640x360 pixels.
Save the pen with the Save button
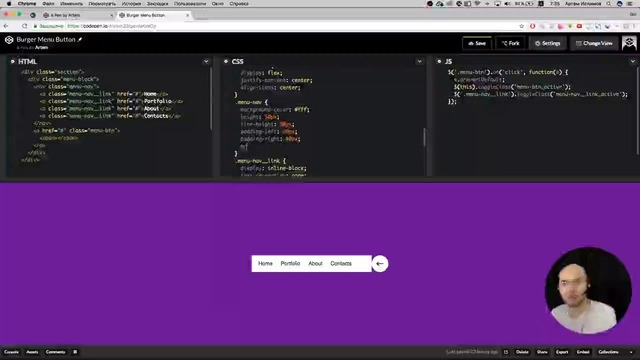(477, 43)
